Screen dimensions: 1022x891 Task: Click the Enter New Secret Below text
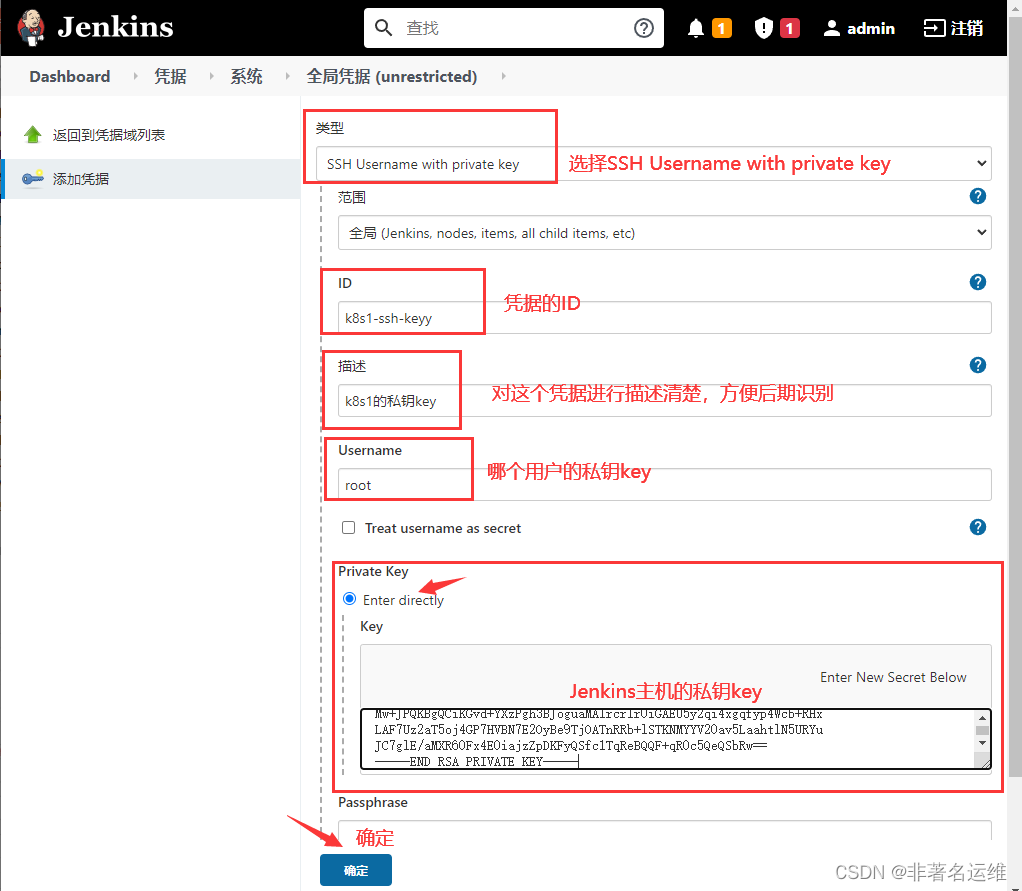893,677
